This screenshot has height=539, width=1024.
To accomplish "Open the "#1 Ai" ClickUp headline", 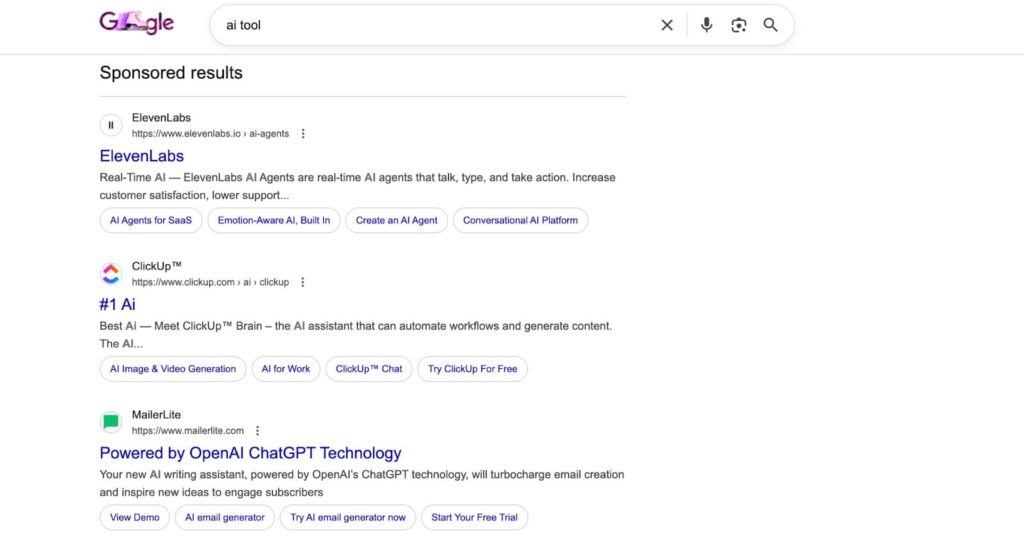I will pyautogui.click(x=118, y=304).
